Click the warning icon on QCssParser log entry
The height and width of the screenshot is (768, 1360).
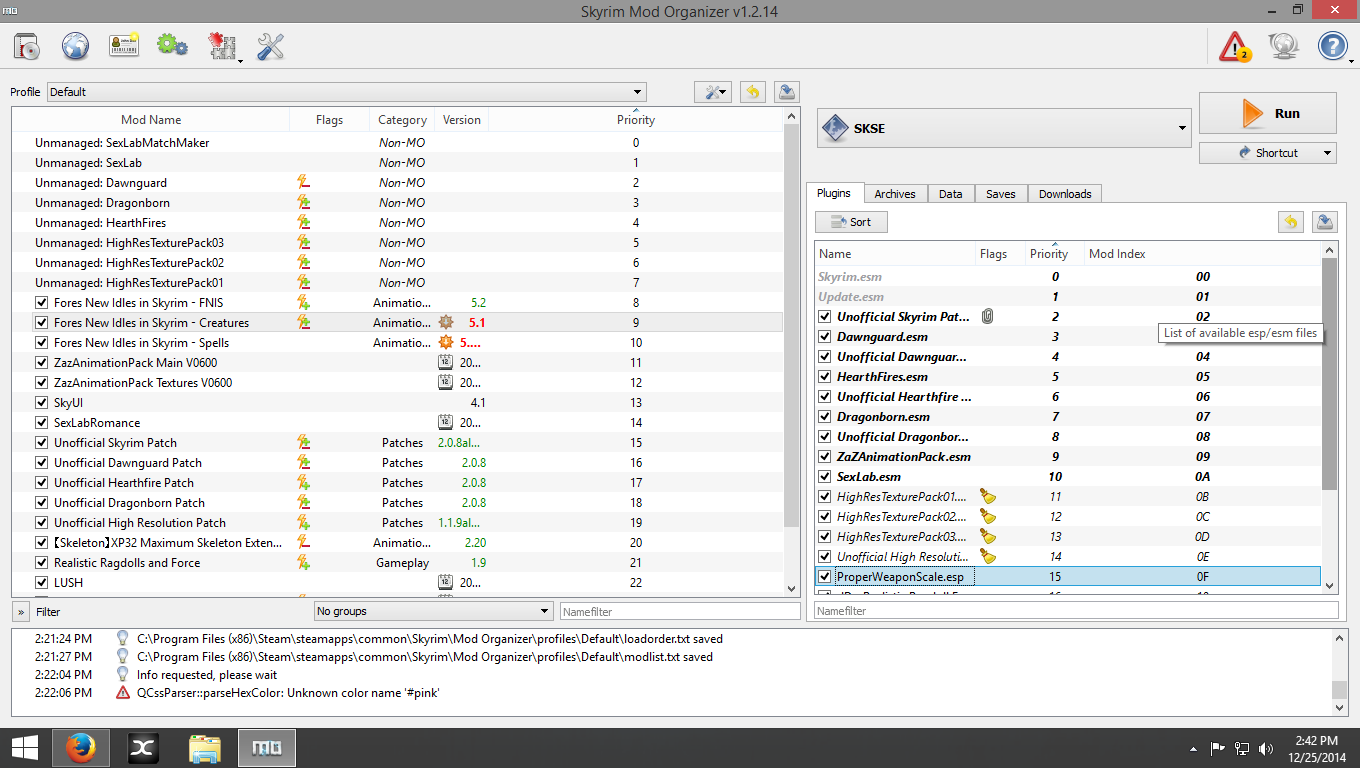pos(123,692)
